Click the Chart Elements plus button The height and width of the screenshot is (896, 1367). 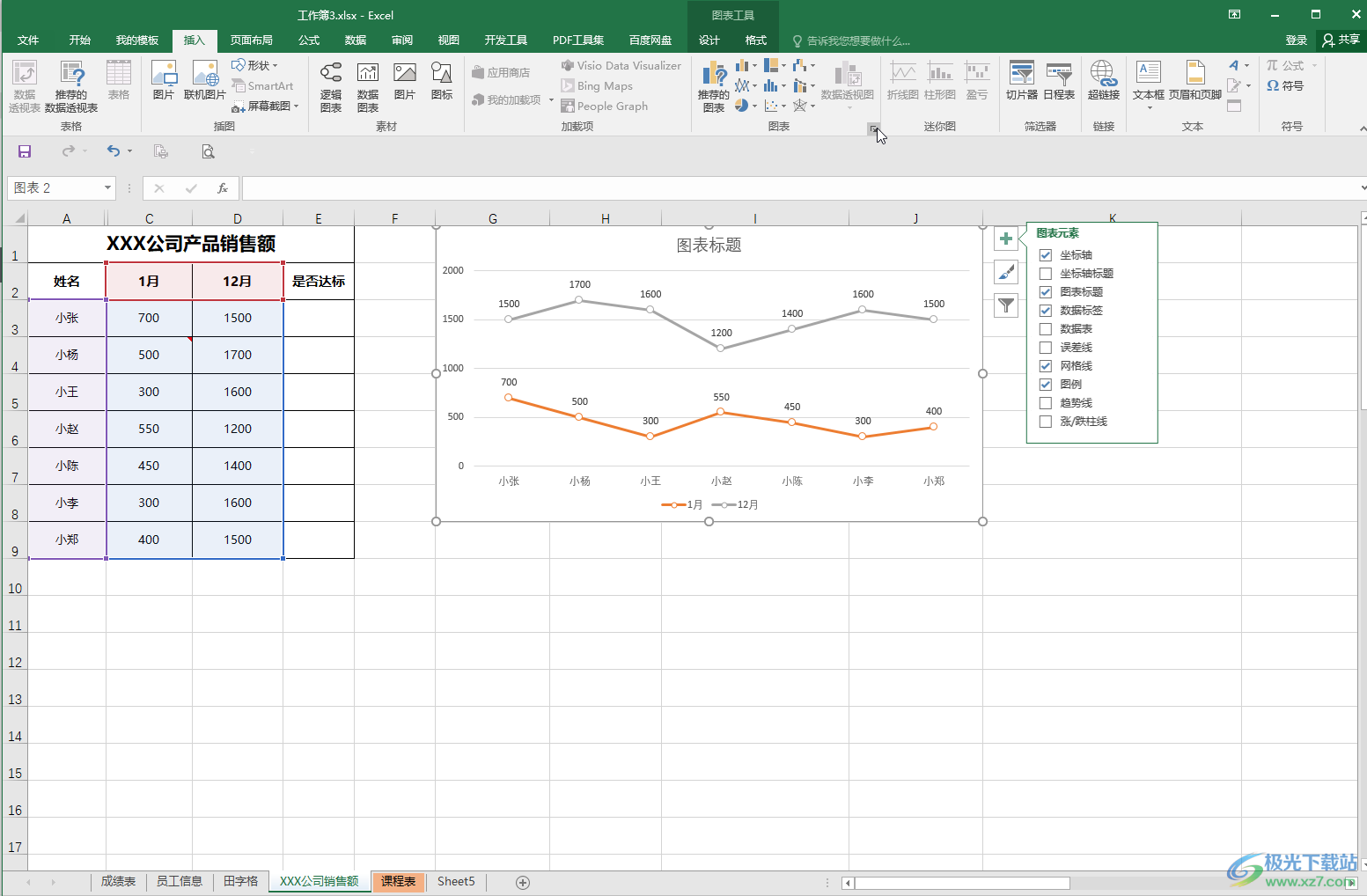pos(1005,238)
